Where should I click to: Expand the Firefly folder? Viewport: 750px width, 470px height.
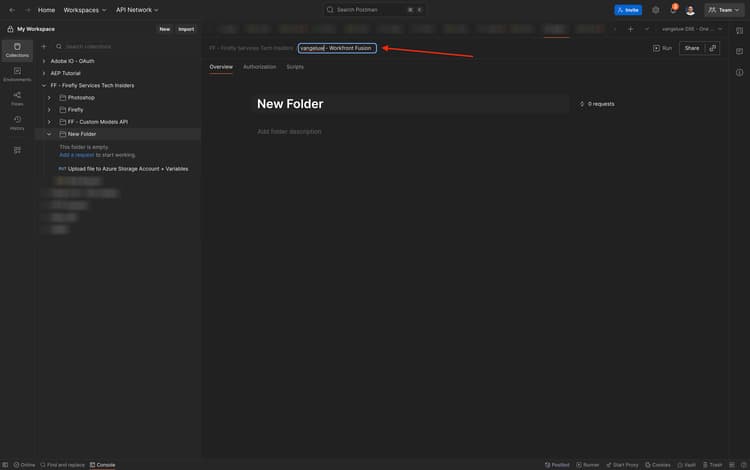[x=49, y=110]
